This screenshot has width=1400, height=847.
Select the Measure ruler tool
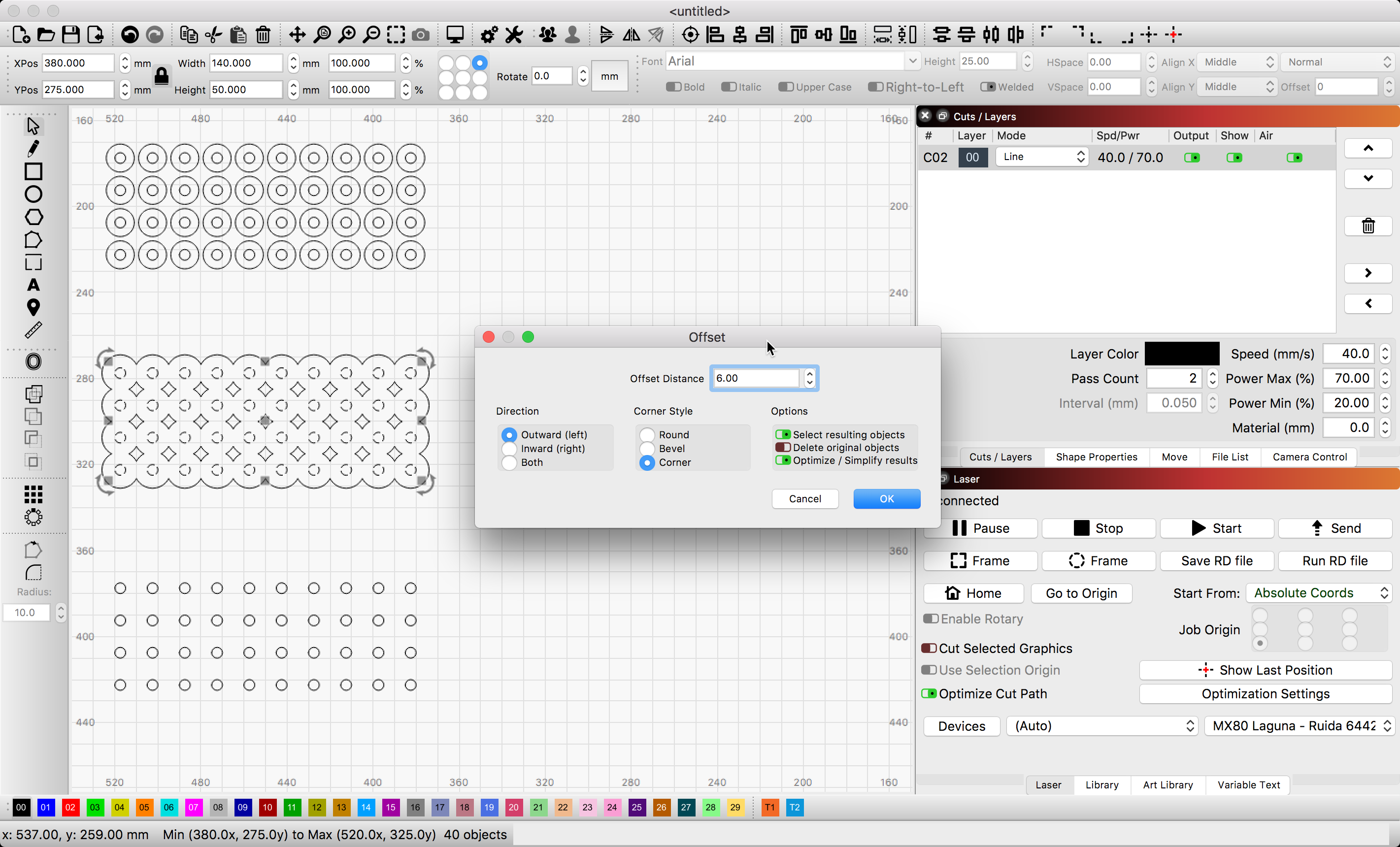coord(33,330)
